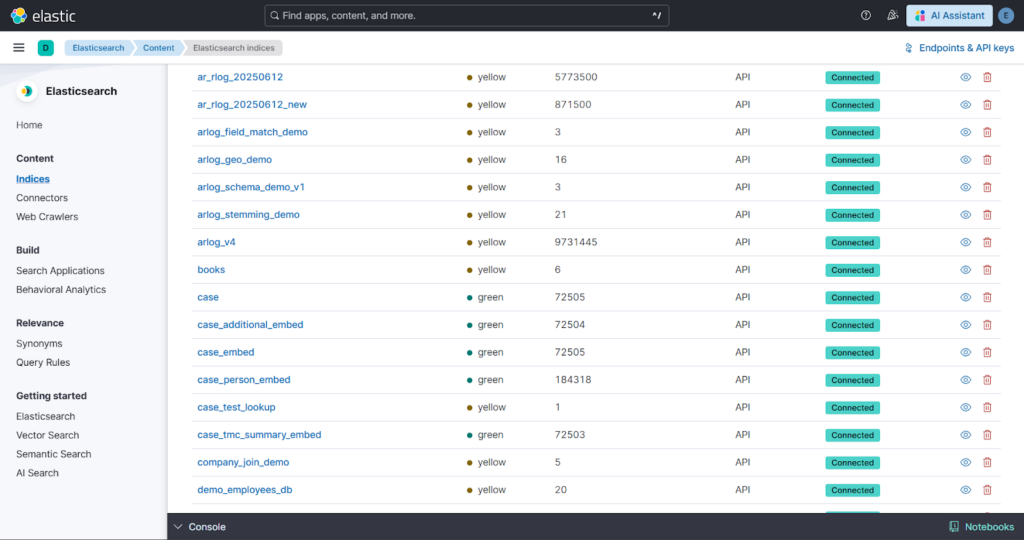Click the Find apps search field
Viewport: 1024px width, 540px height.
click(x=466, y=16)
